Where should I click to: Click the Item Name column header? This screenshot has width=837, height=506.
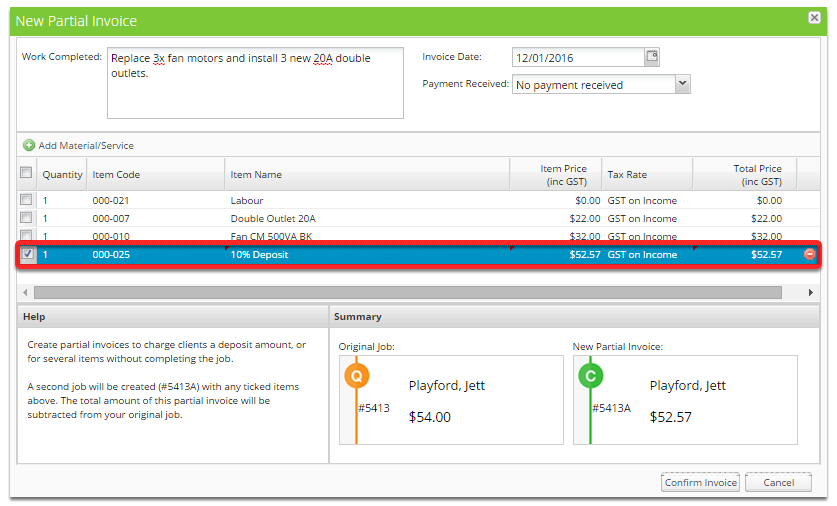tap(367, 175)
